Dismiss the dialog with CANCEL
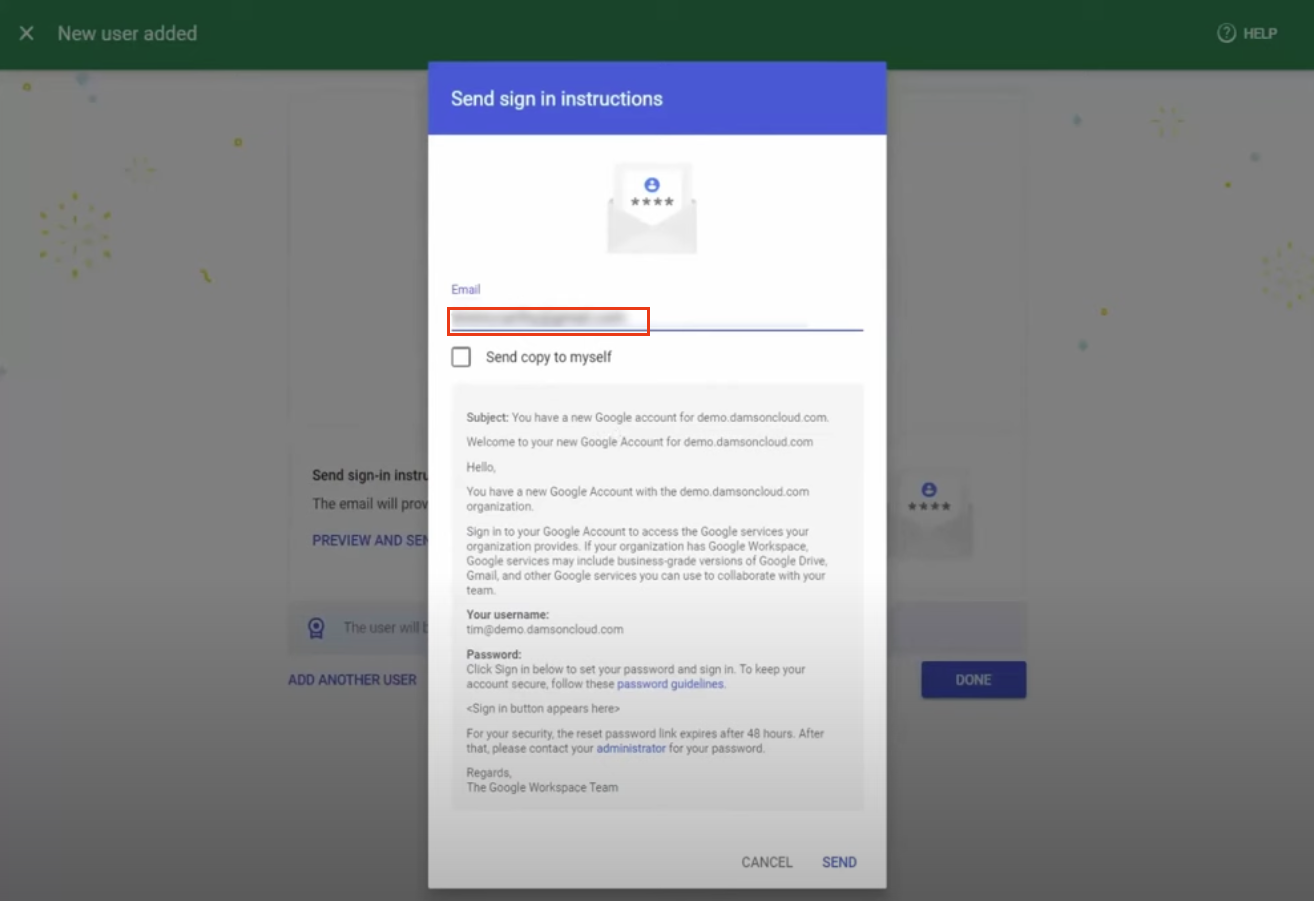This screenshot has width=1314, height=901. tap(766, 862)
